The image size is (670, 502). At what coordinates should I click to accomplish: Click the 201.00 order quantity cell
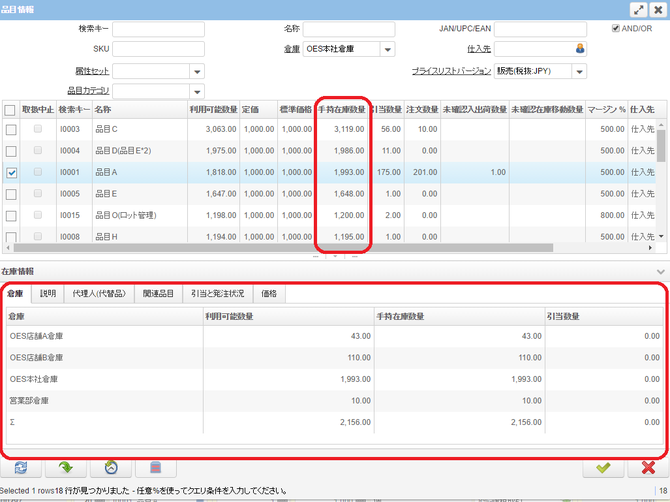pos(422,172)
